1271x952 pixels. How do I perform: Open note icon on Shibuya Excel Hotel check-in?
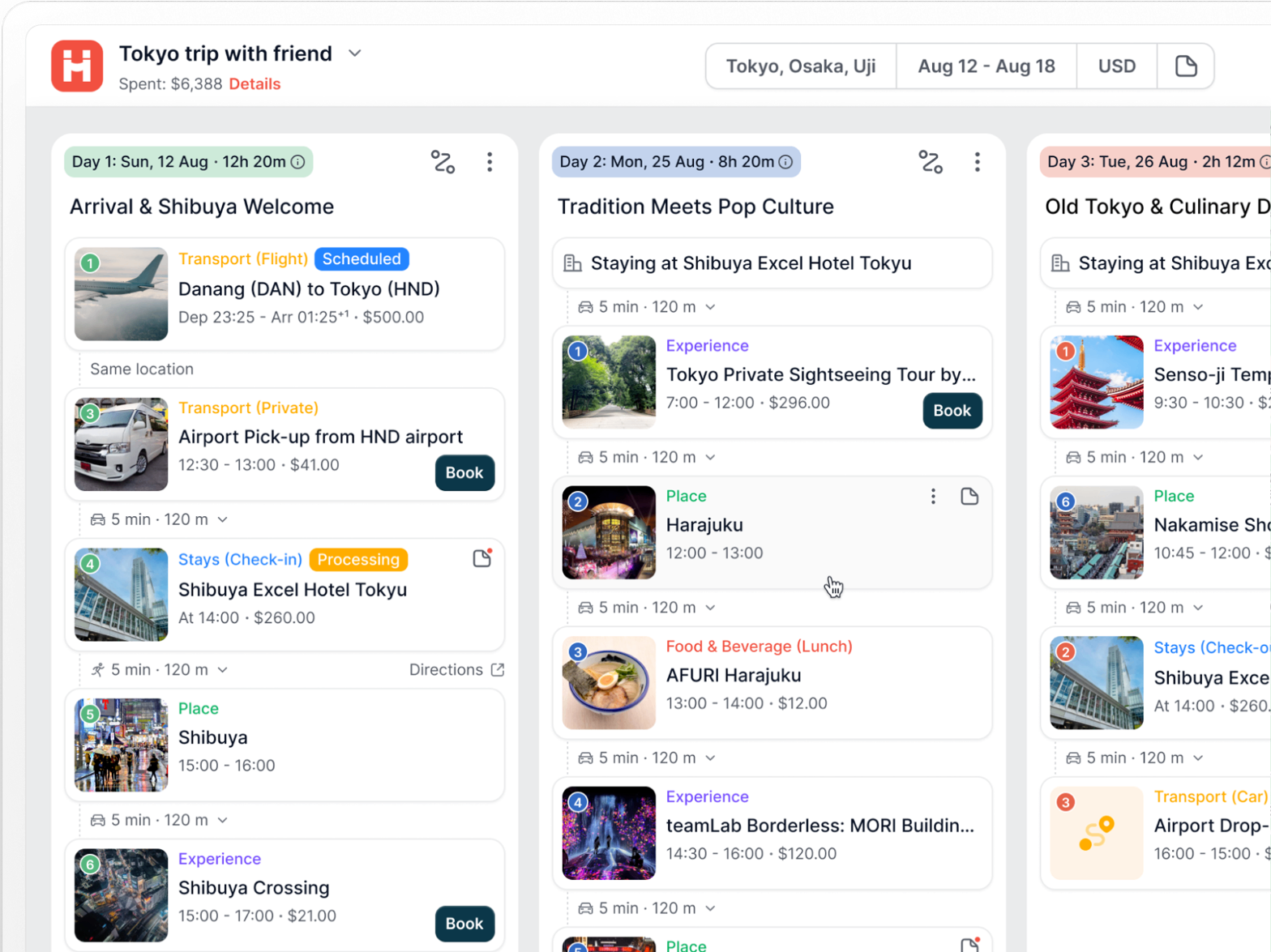tap(482, 558)
